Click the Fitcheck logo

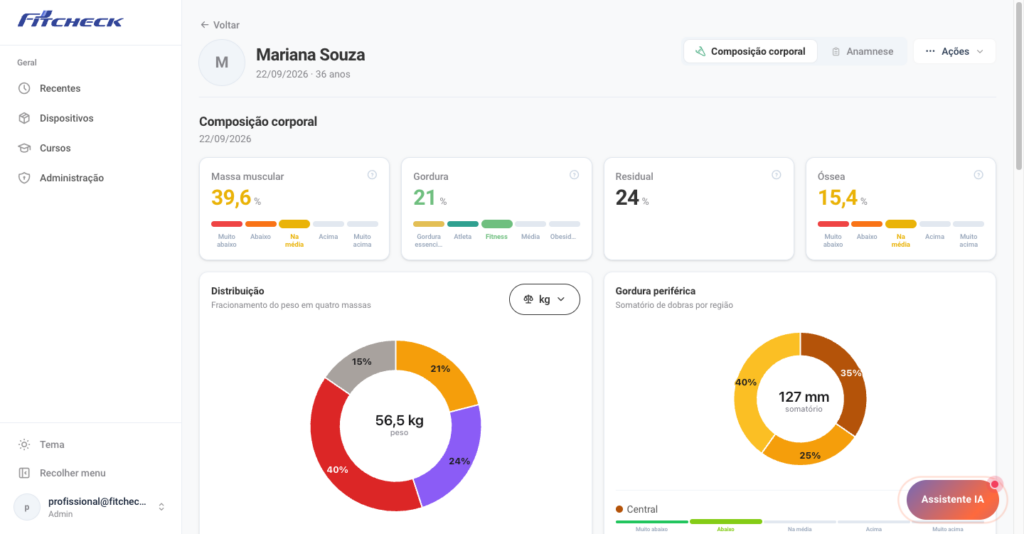point(71,20)
